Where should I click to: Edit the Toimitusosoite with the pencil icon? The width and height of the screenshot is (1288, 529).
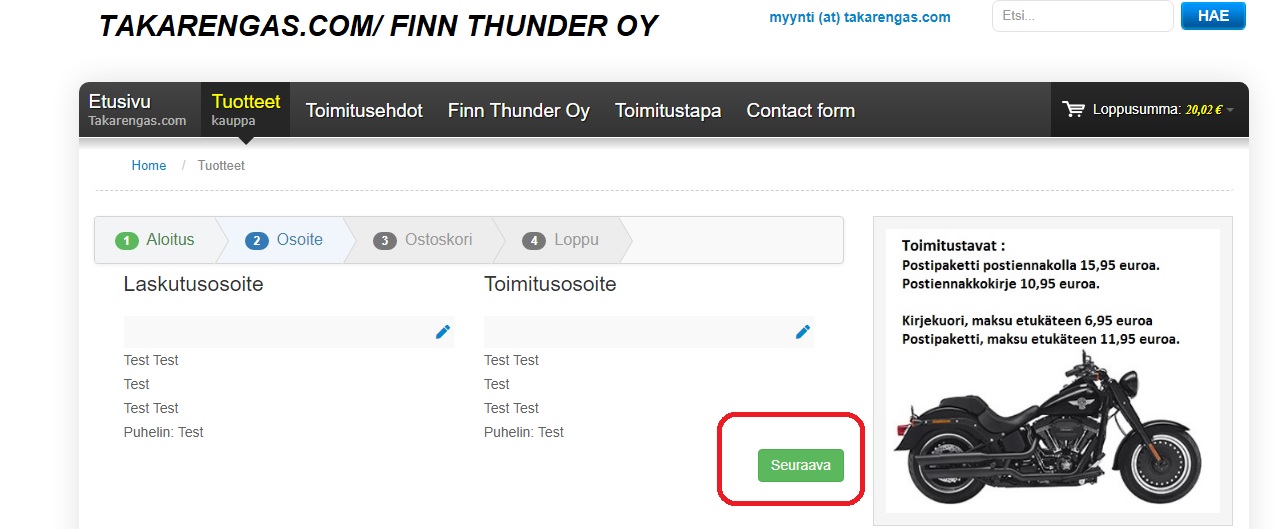[x=803, y=332]
